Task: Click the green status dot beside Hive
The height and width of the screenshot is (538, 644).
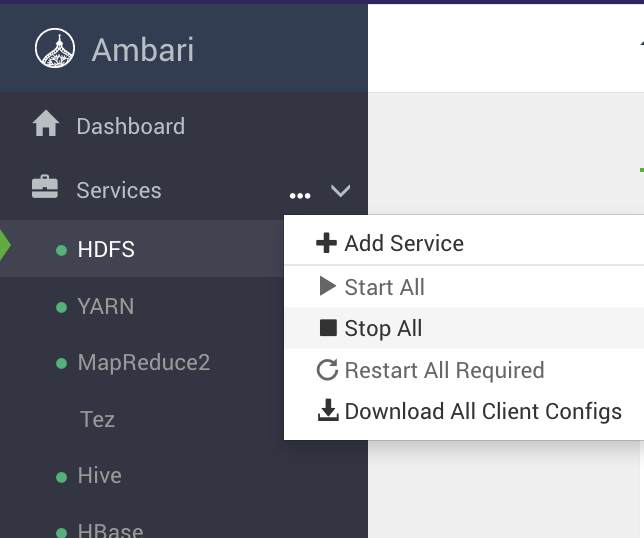Action: click(61, 477)
